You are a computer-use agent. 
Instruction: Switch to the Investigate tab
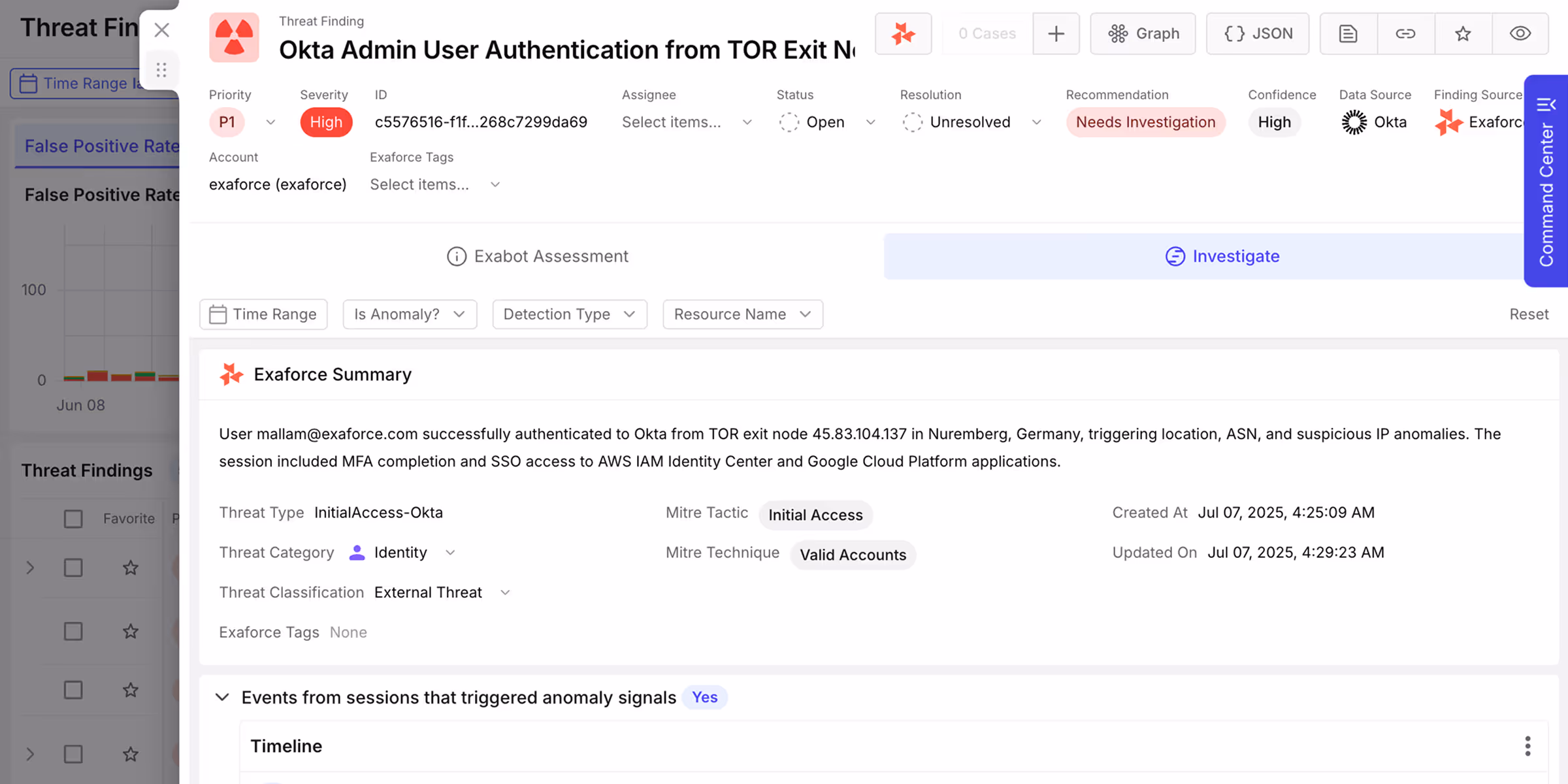pos(1222,256)
